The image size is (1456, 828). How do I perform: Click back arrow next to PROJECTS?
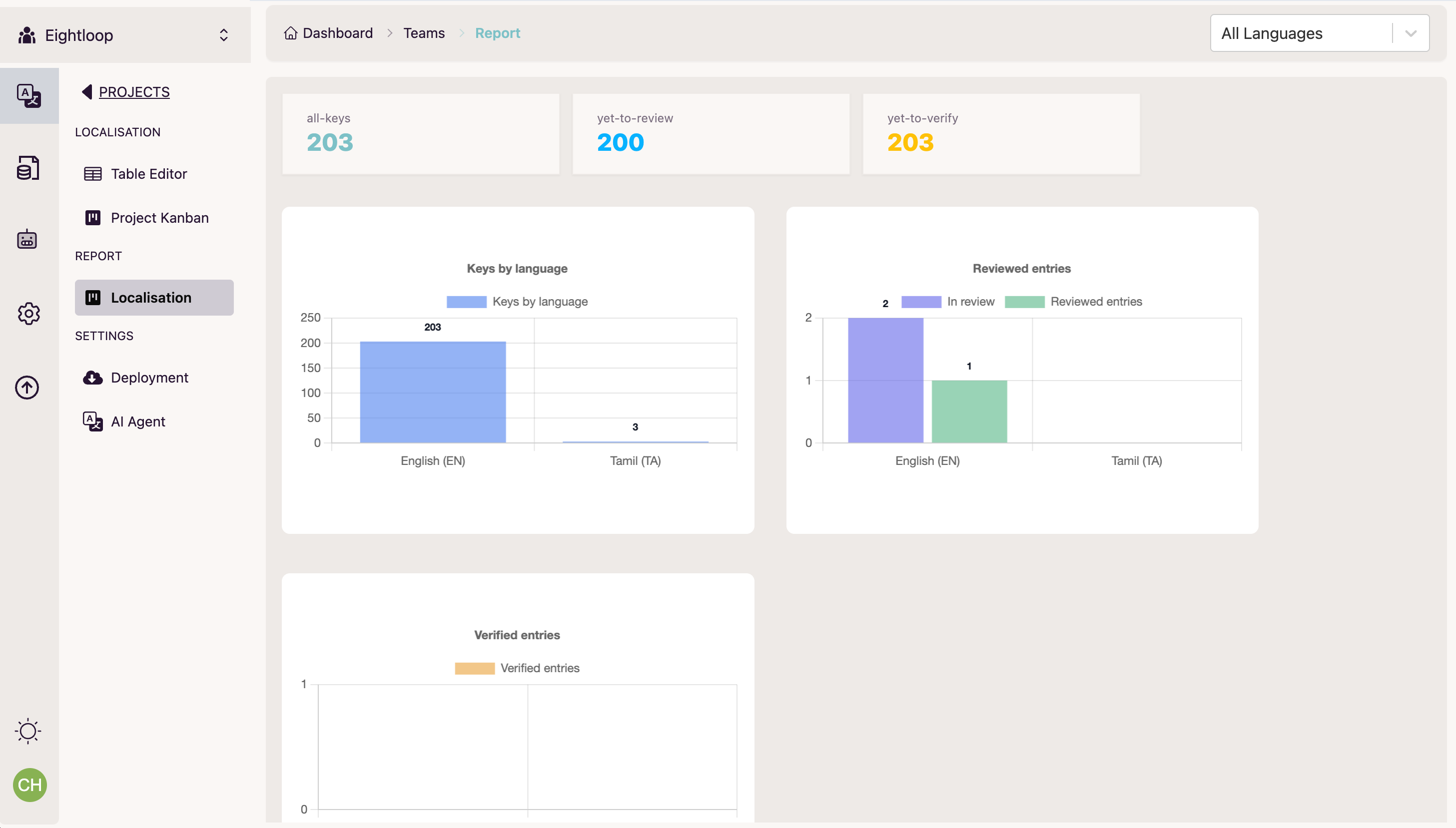click(x=87, y=91)
